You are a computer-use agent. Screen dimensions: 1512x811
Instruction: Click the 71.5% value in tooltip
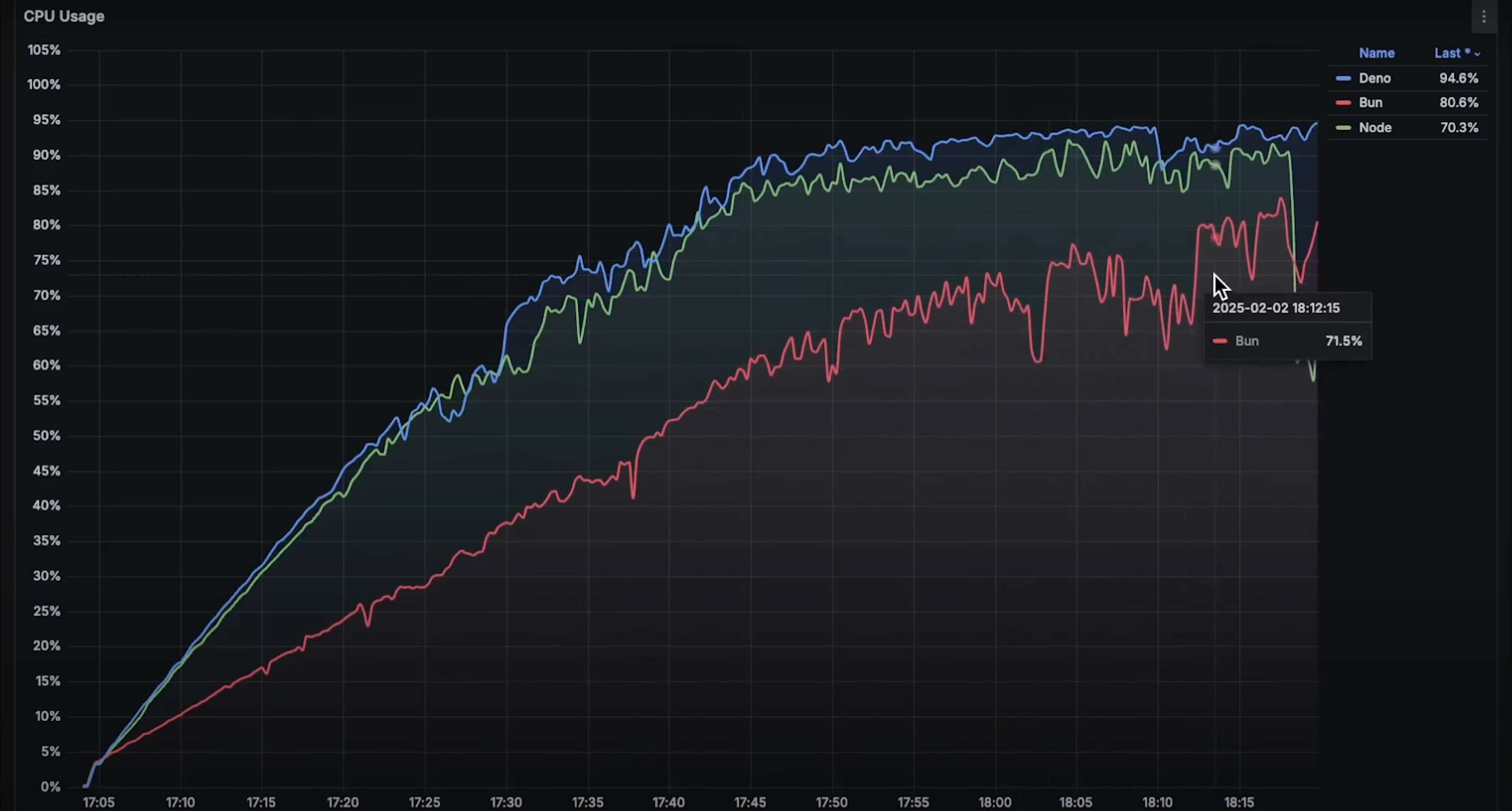tap(1344, 341)
